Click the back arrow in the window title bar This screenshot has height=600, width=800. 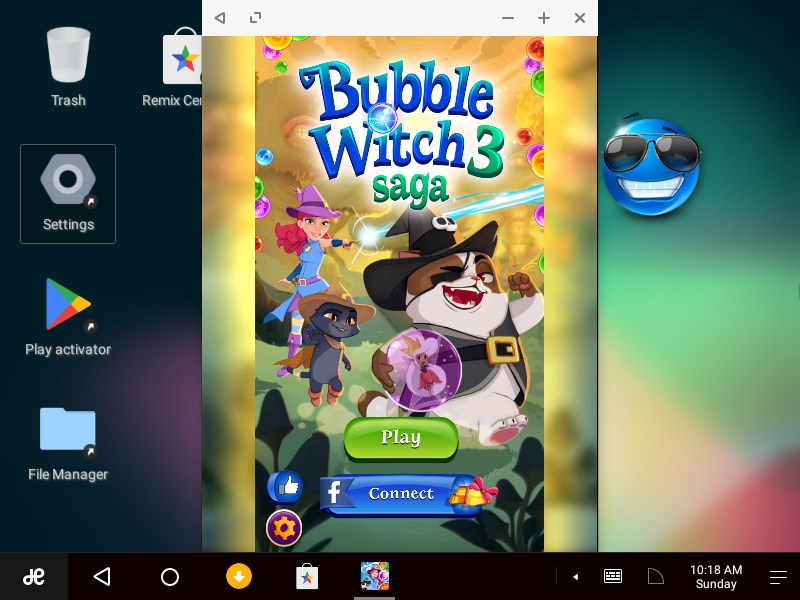pos(220,18)
